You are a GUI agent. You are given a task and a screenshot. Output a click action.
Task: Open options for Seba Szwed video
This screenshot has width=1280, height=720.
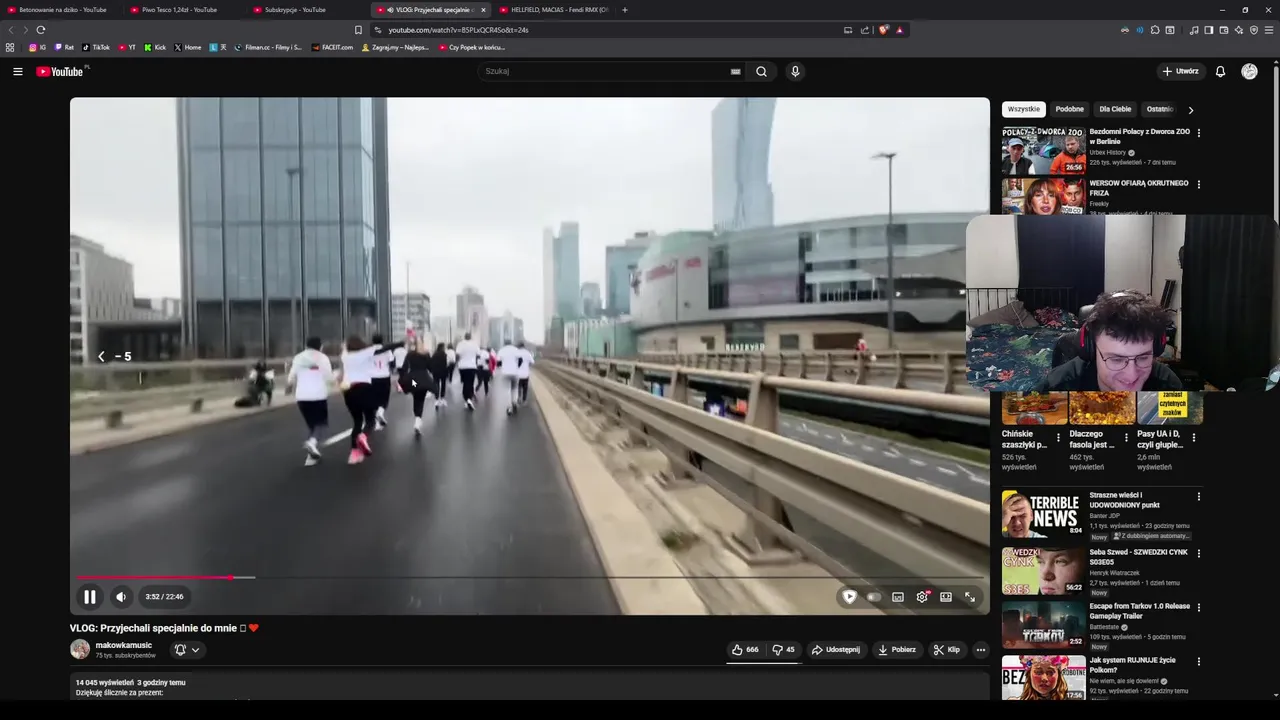point(1199,552)
